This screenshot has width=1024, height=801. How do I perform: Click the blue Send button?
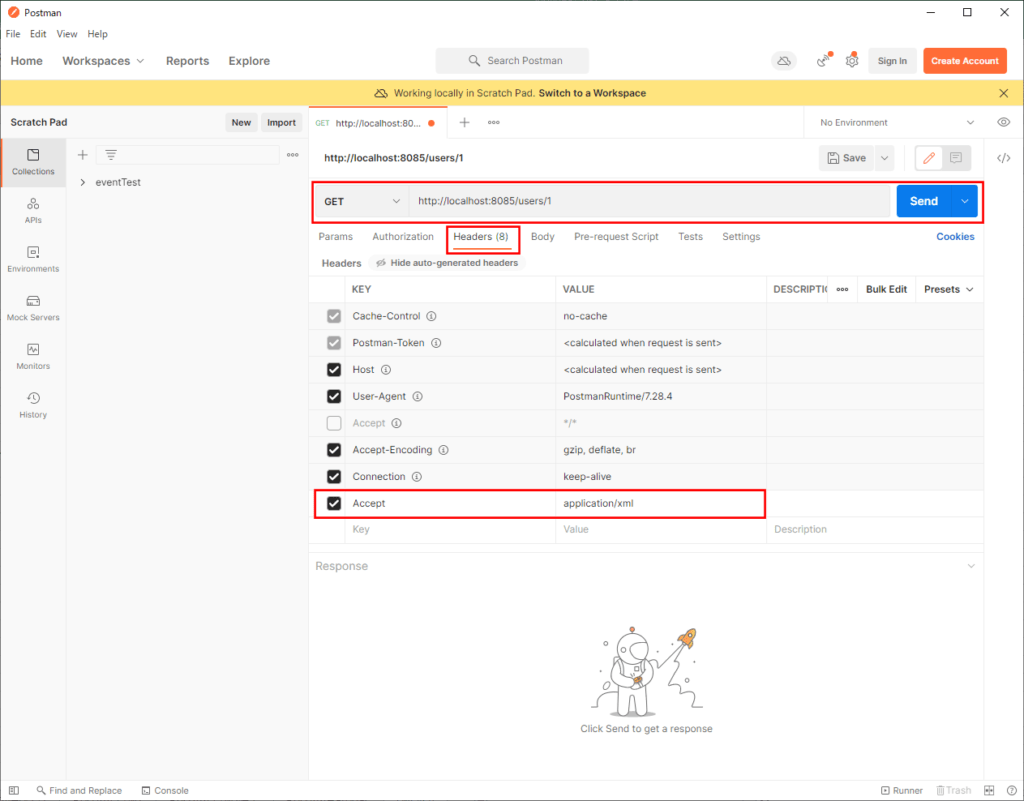tap(923, 201)
